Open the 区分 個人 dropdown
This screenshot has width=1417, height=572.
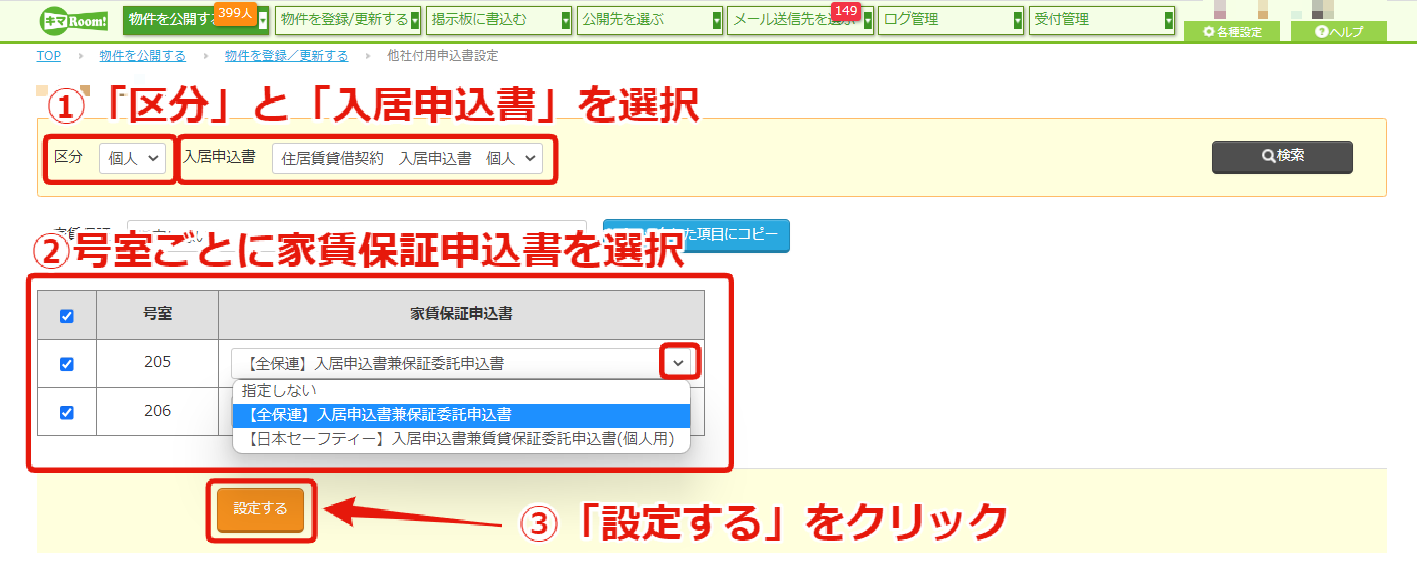click(x=133, y=158)
